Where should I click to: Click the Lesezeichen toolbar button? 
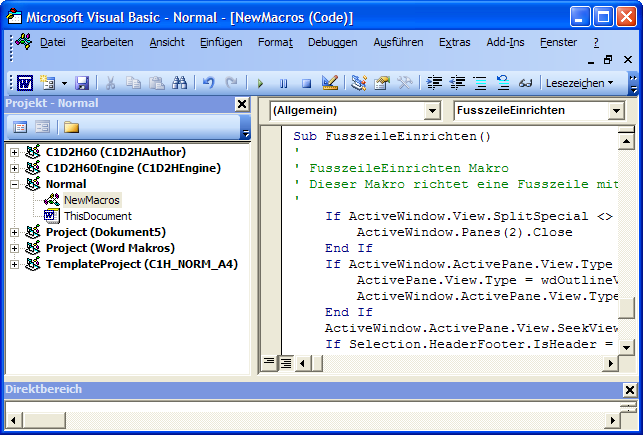(579, 83)
